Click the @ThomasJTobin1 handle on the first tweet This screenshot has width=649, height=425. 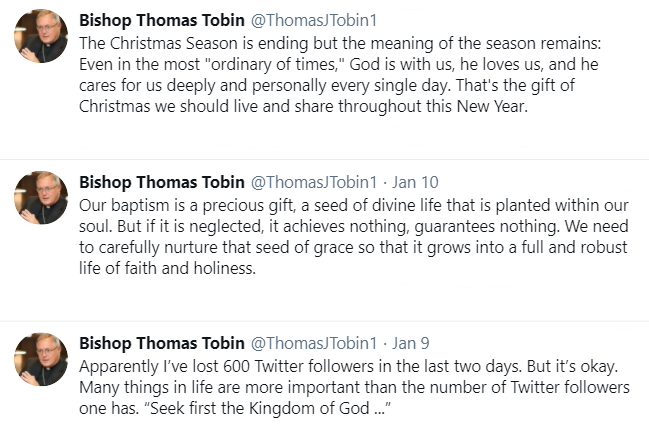[x=314, y=20]
